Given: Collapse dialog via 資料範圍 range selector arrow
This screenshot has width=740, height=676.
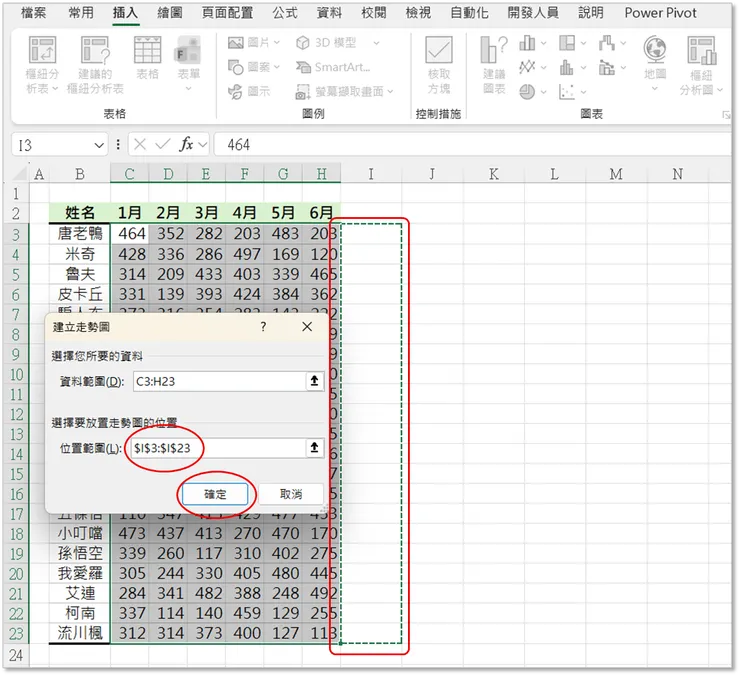Looking at the screenshot, I should (x=314, y=381).
